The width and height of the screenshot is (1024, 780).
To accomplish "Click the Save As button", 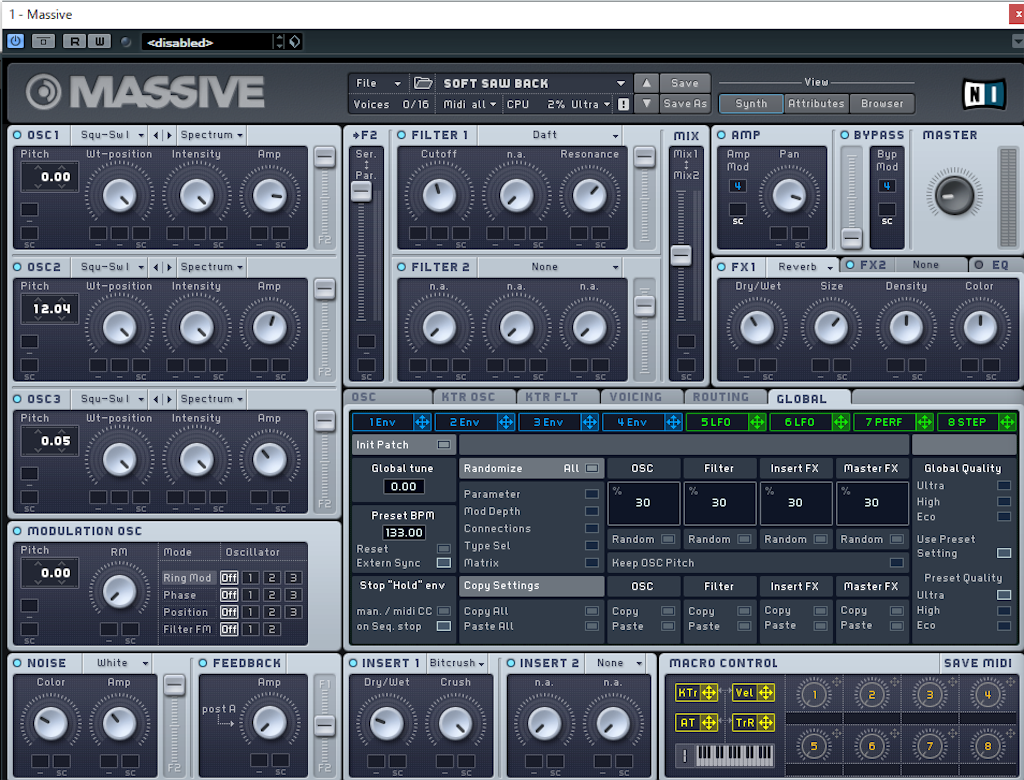I will pos(684,103).
